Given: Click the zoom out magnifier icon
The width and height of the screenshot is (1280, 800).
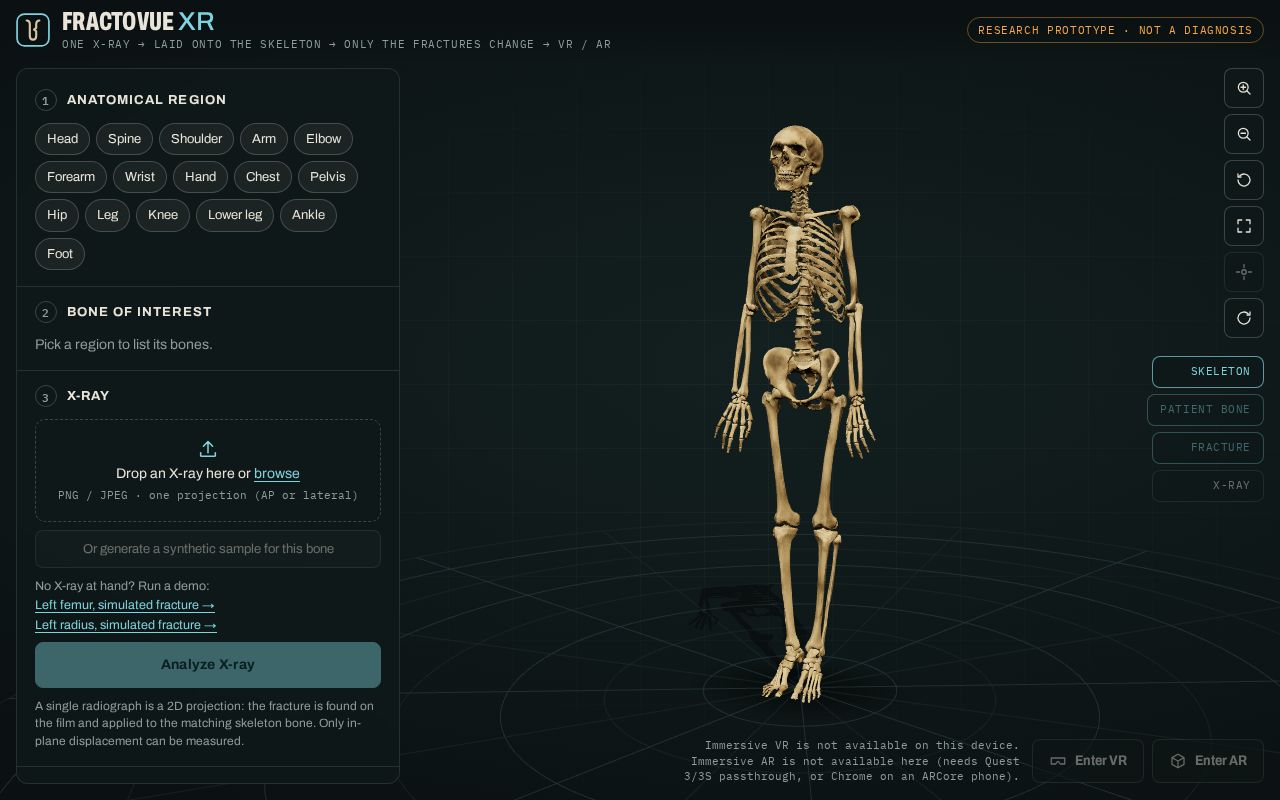Looking at the screenshot, I should [1244, 134].
